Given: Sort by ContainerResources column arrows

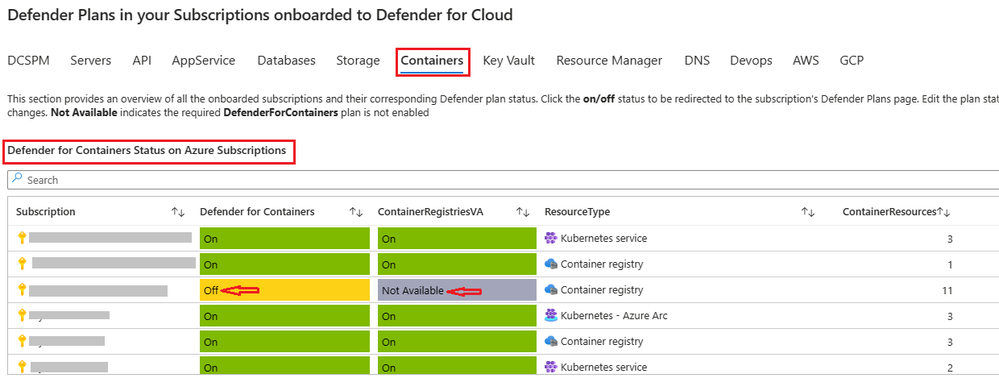Looking at the screenshot, I should [x=944, y=212].
